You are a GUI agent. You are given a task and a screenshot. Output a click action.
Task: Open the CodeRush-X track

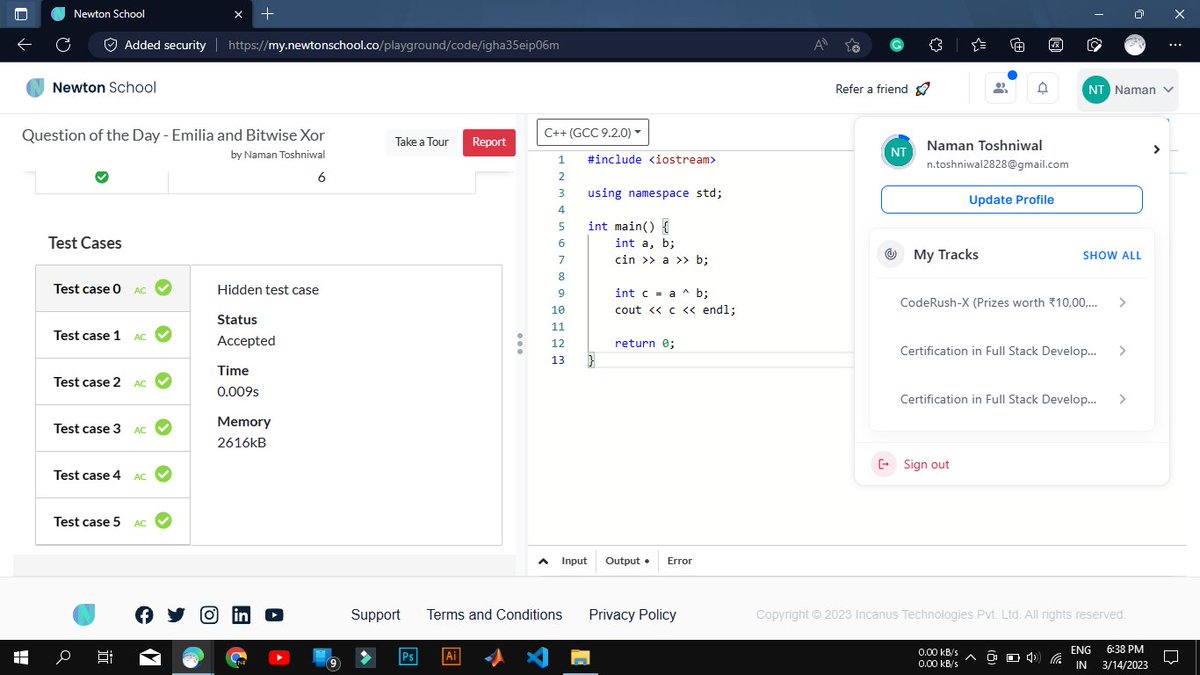tap(1012, 302)
